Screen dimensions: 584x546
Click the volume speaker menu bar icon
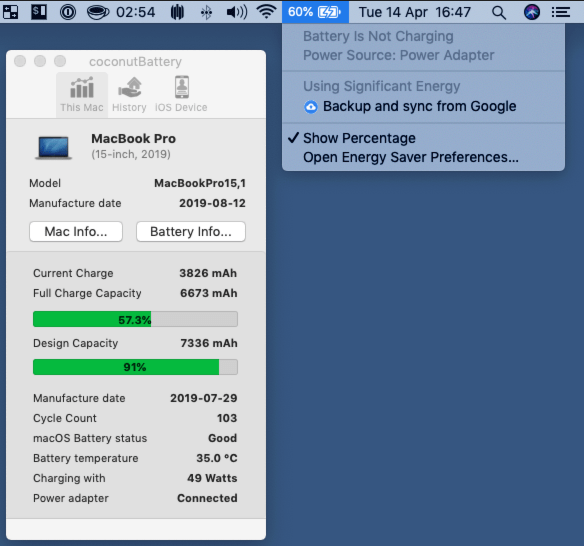coord(237,12)
